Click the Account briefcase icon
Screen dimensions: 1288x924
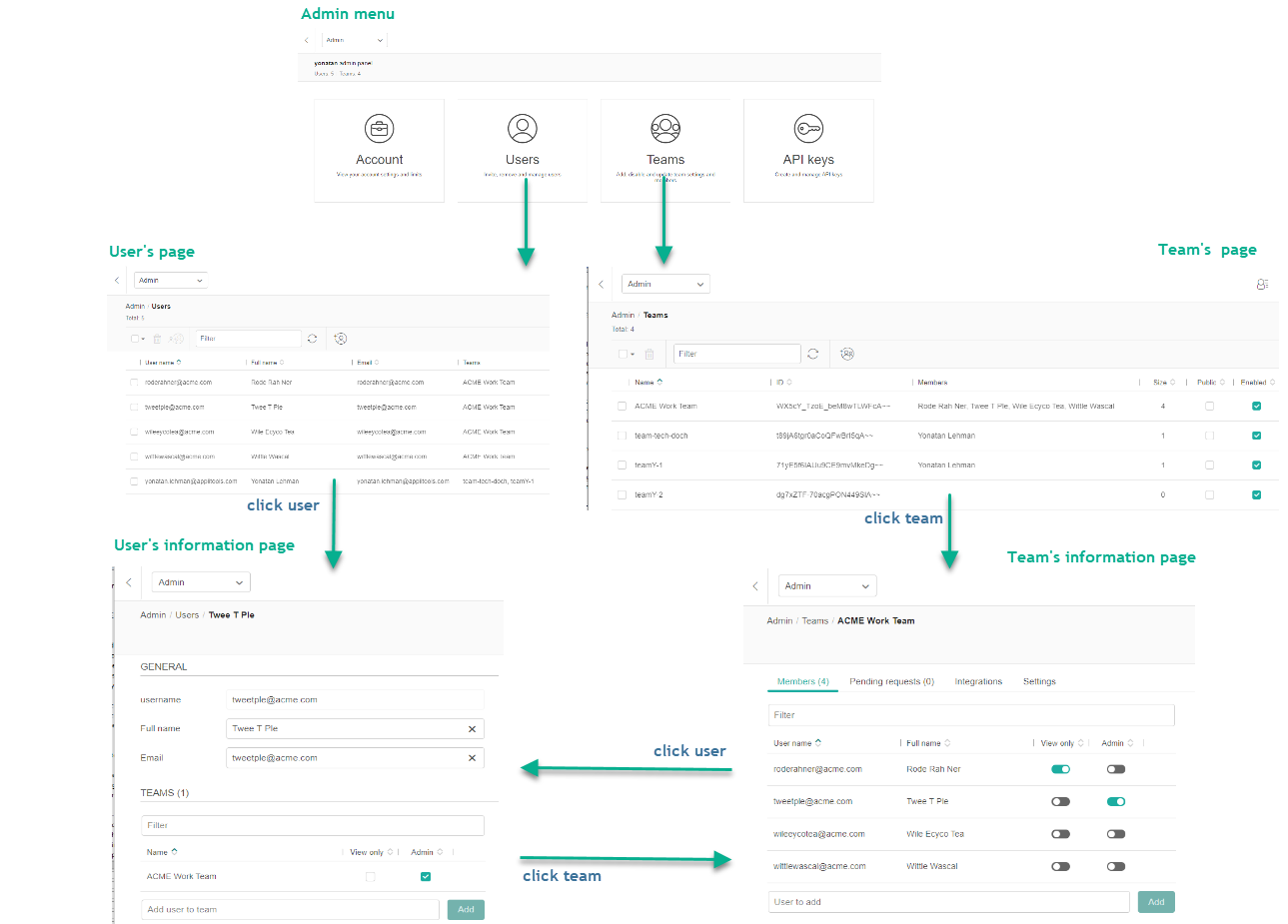click(x=379, y=129)
